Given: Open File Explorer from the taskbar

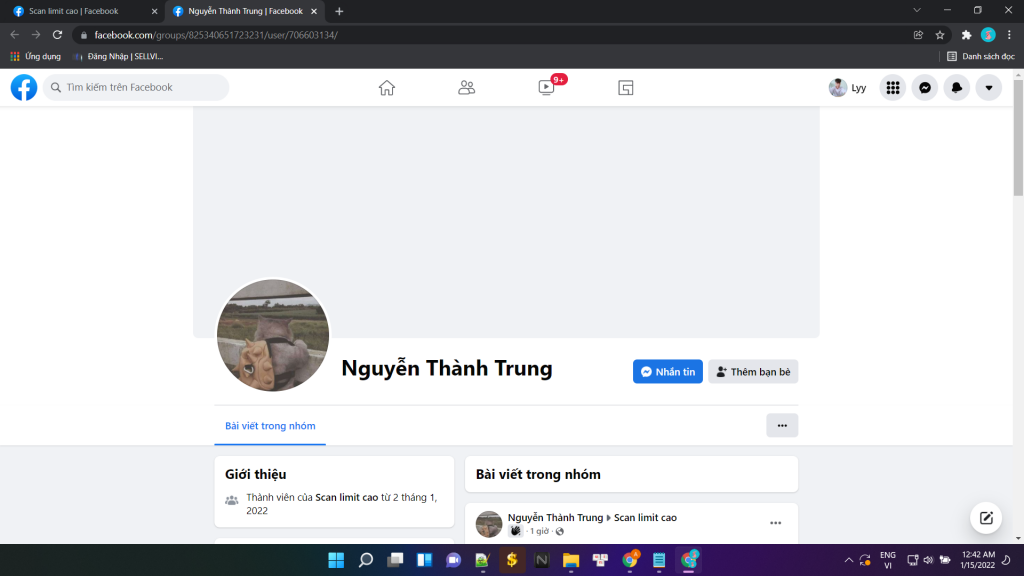Looking at the screenshot, I should point(571,560).
